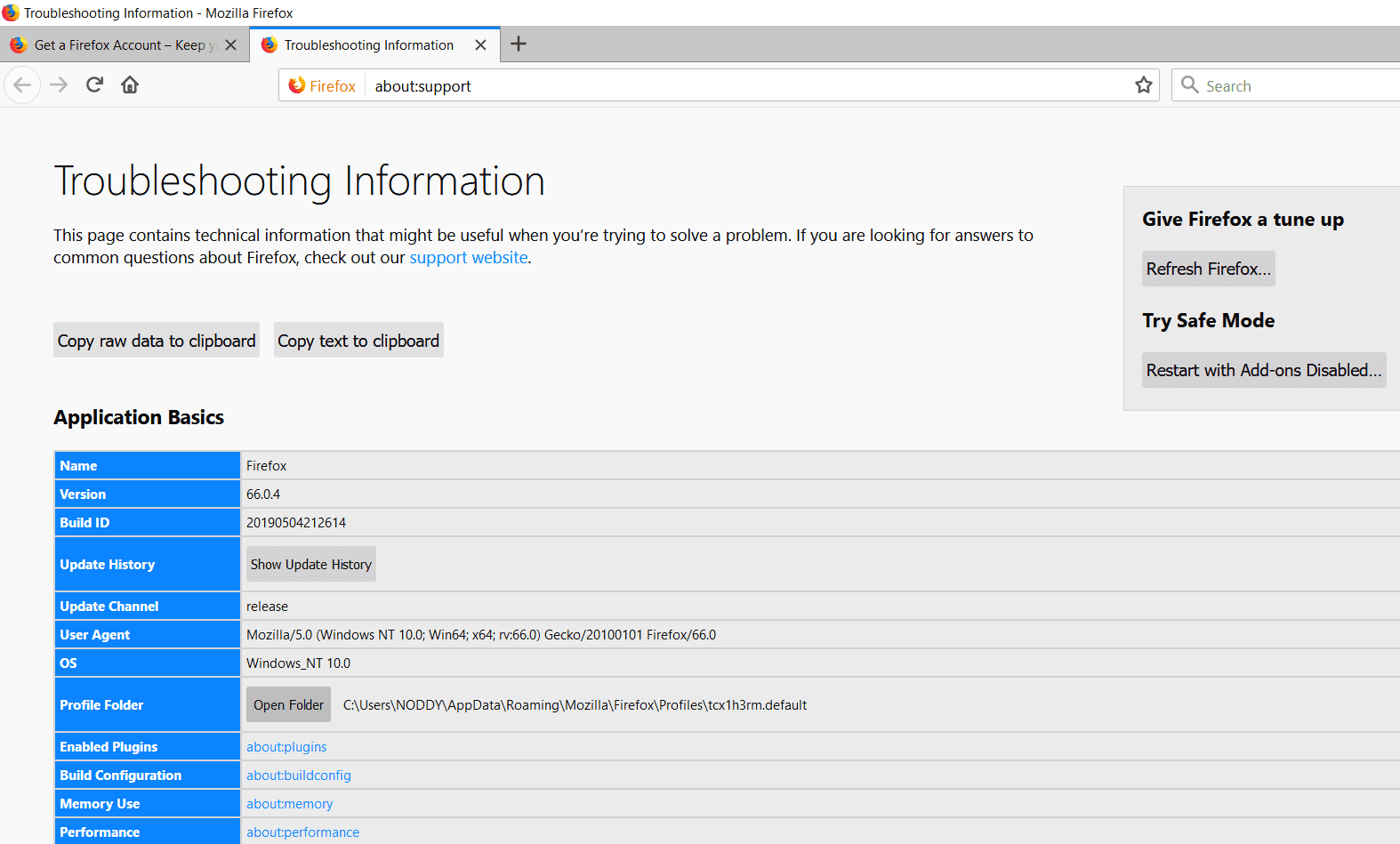The width and height of the screenshot is (1400, 844).
Task: Click the Back navigation arrow
Action: coord(22,85)
